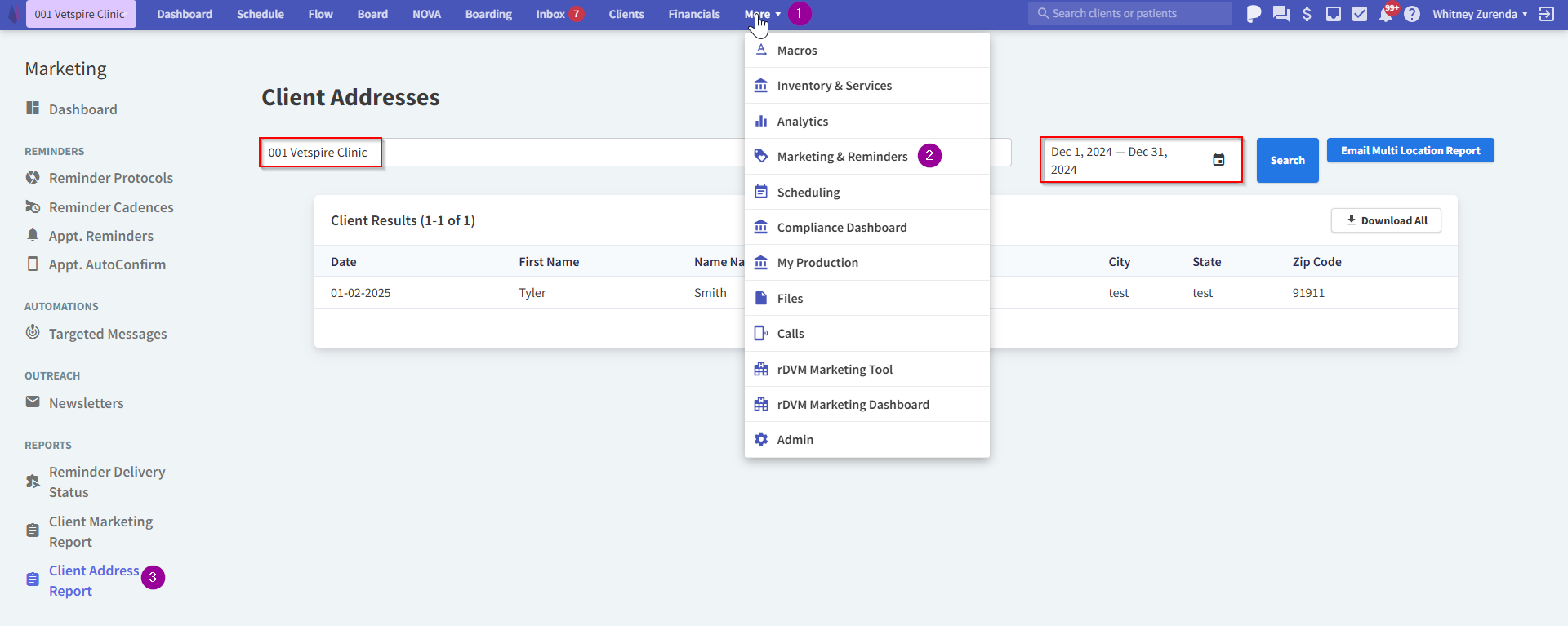
Task: Go to Targeted Messages in sidebar
Action: (107, 334)
